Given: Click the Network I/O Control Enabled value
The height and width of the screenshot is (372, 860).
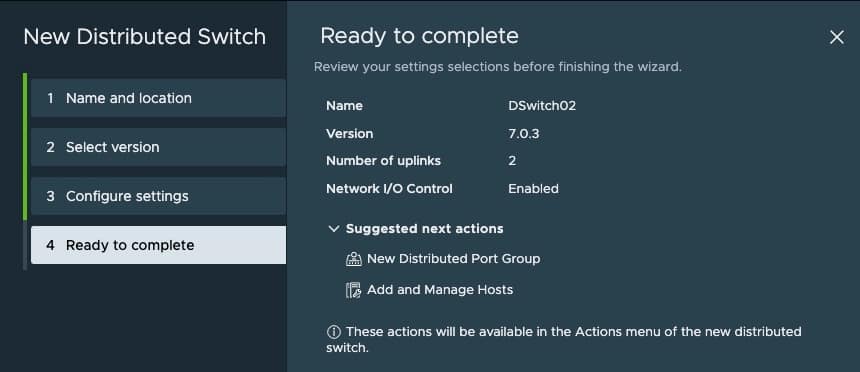Looking at the screenshot, I should point(533,189).
